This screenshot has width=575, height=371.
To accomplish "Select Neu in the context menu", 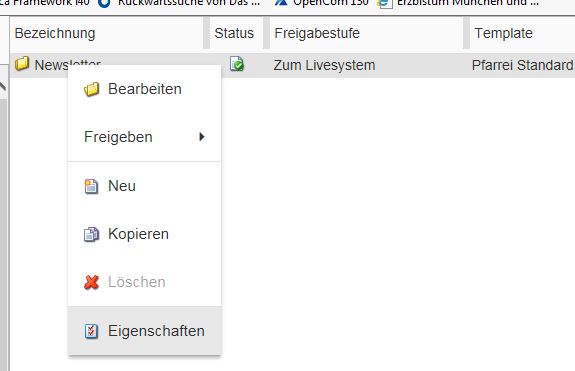I will coord(144,186).
